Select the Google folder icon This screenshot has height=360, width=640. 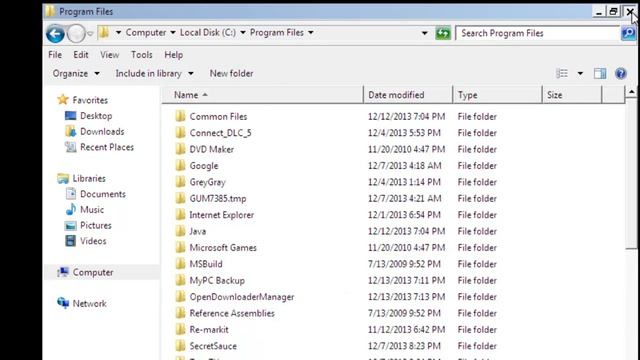click(x=180, y=165)
